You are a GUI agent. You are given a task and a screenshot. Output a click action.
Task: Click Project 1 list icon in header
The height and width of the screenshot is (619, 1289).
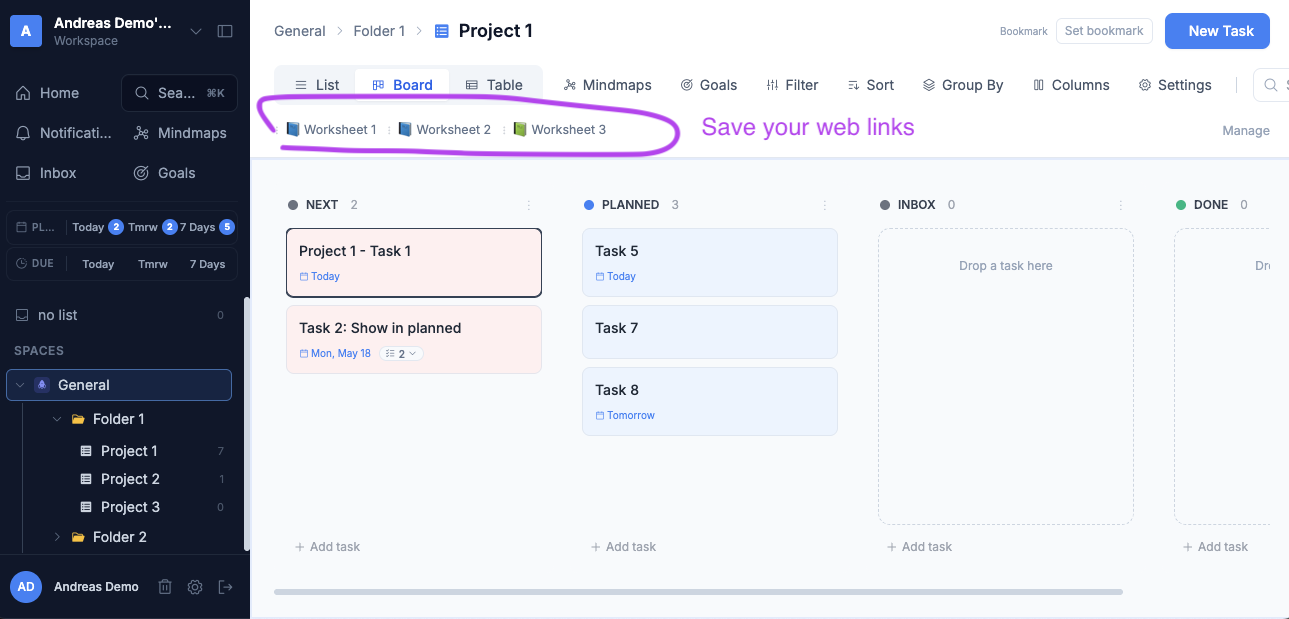(442, 31)
